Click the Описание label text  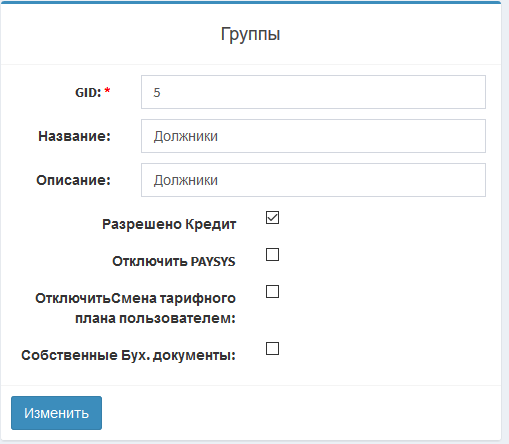coord(73,180)
